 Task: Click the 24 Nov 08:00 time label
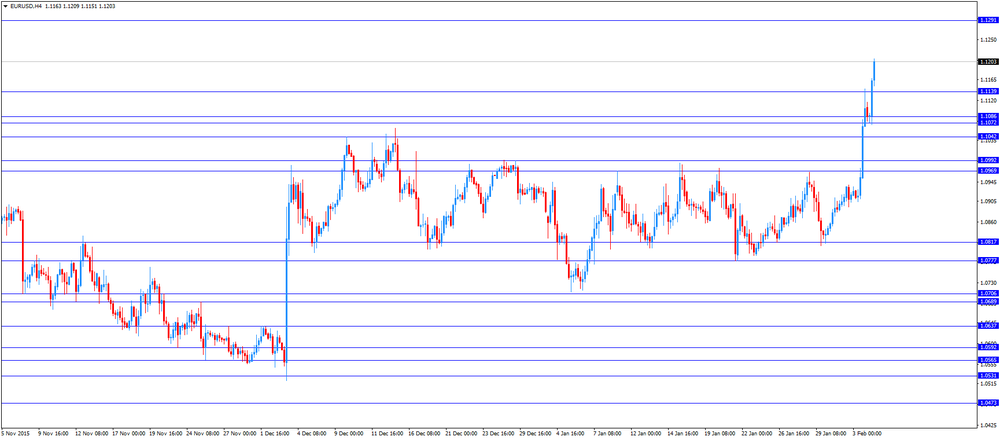pyautogui.click(x=203, y=434)
